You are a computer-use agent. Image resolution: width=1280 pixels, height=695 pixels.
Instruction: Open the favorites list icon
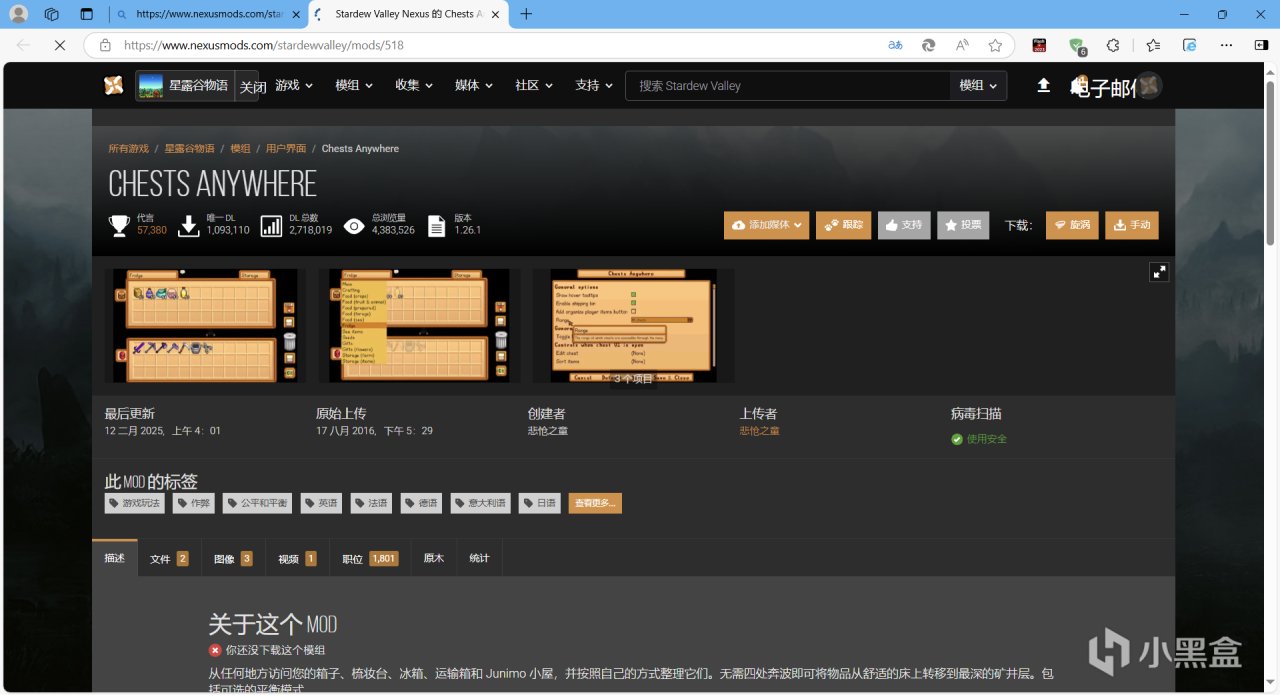(x=1153, y=45)
